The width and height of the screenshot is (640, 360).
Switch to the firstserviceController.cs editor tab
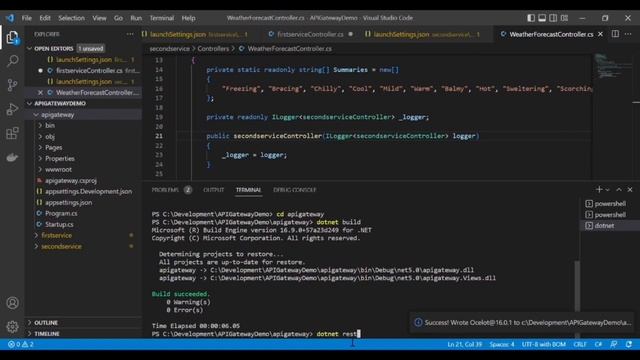pos(310,34)
